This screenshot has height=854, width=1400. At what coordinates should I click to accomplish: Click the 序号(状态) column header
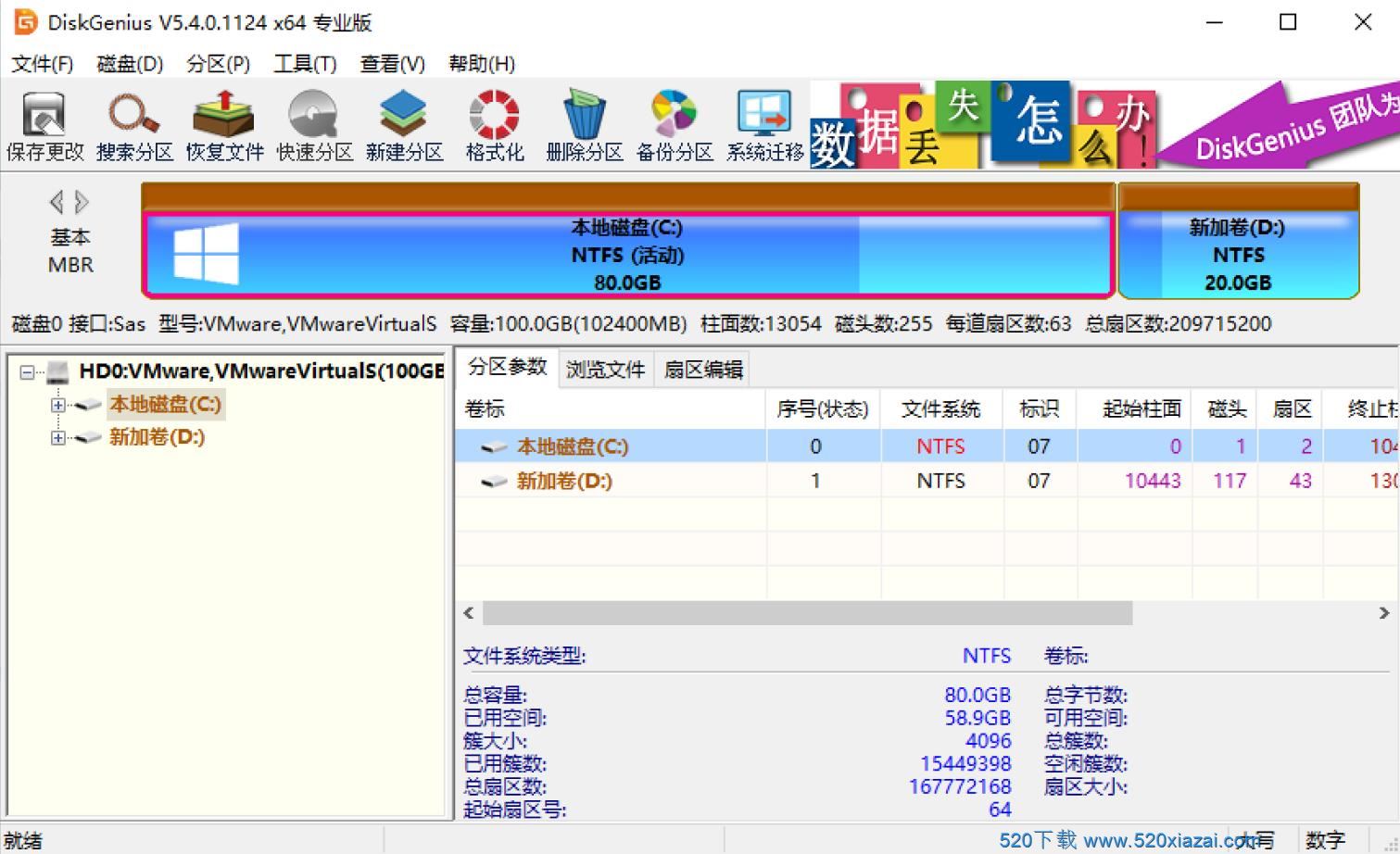point(823,409)
